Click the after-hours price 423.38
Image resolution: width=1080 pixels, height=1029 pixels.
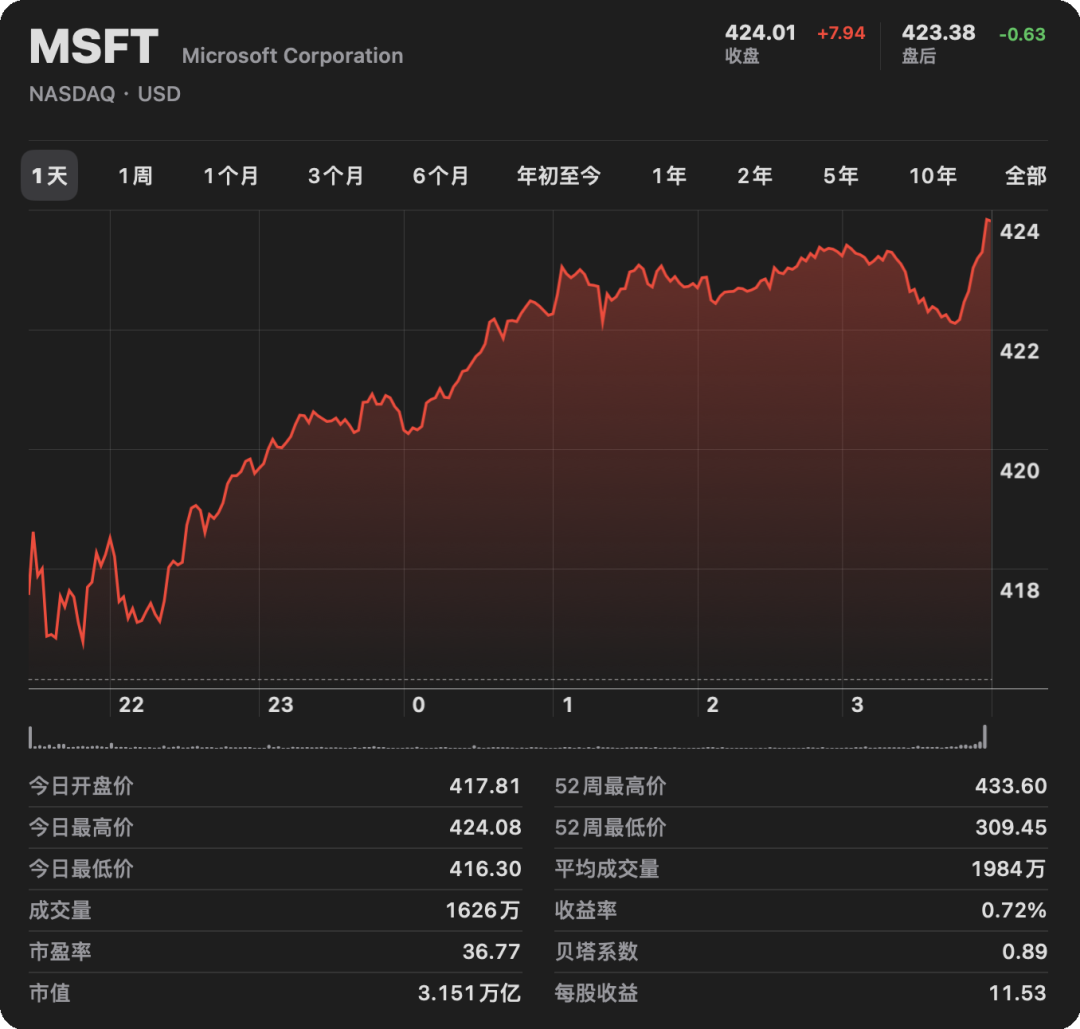939,32
